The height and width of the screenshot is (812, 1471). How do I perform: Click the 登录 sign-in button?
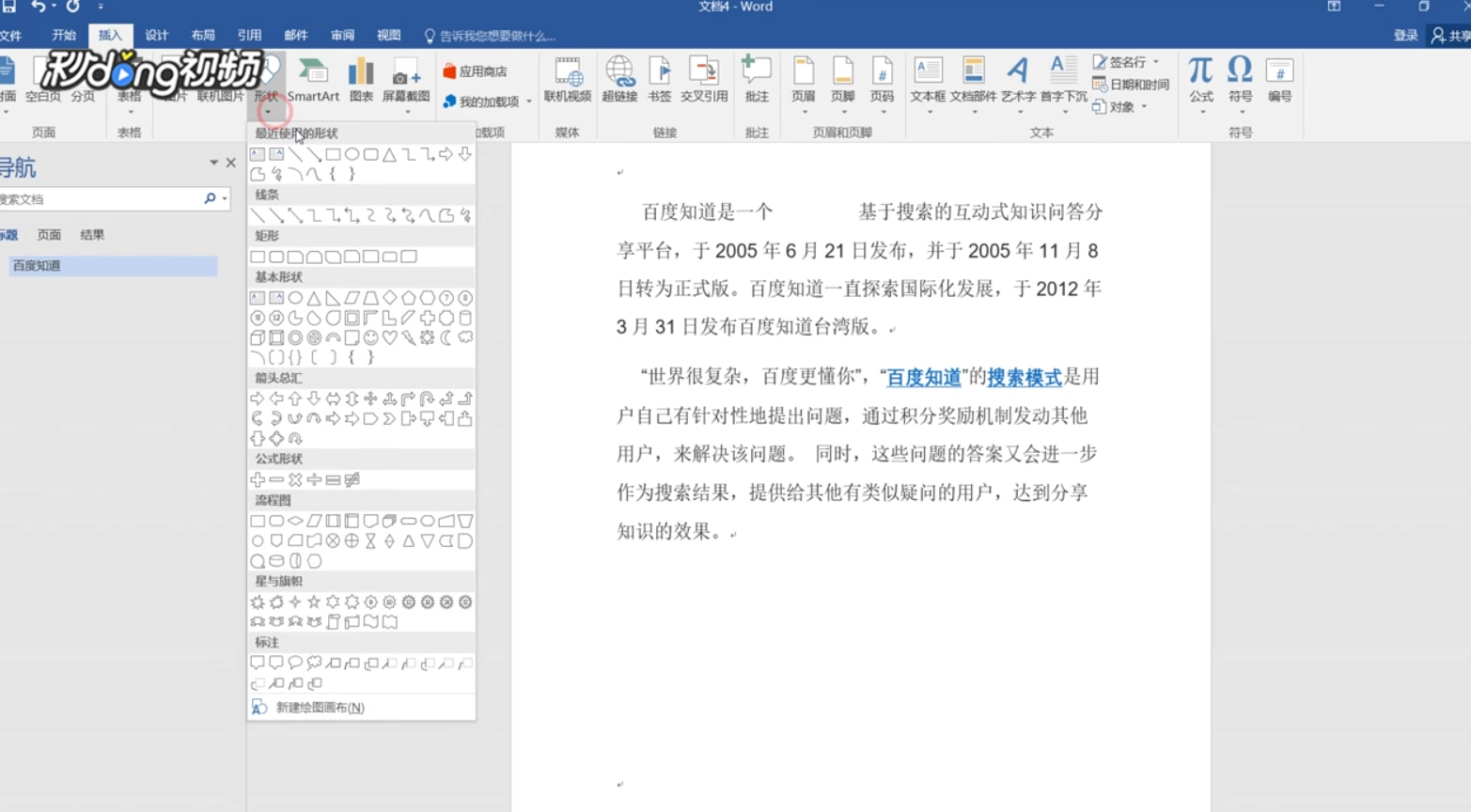[x=1405, y=36]
